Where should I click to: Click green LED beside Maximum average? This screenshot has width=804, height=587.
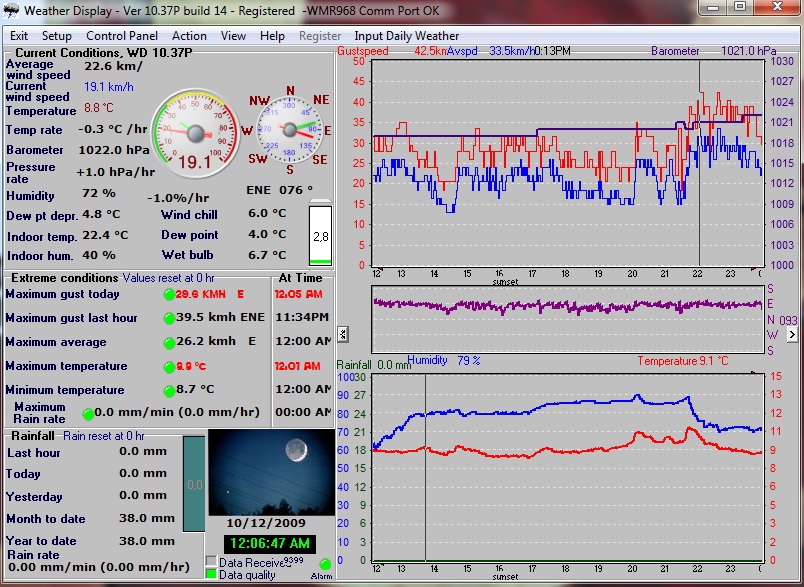click(x=169, y=342)
